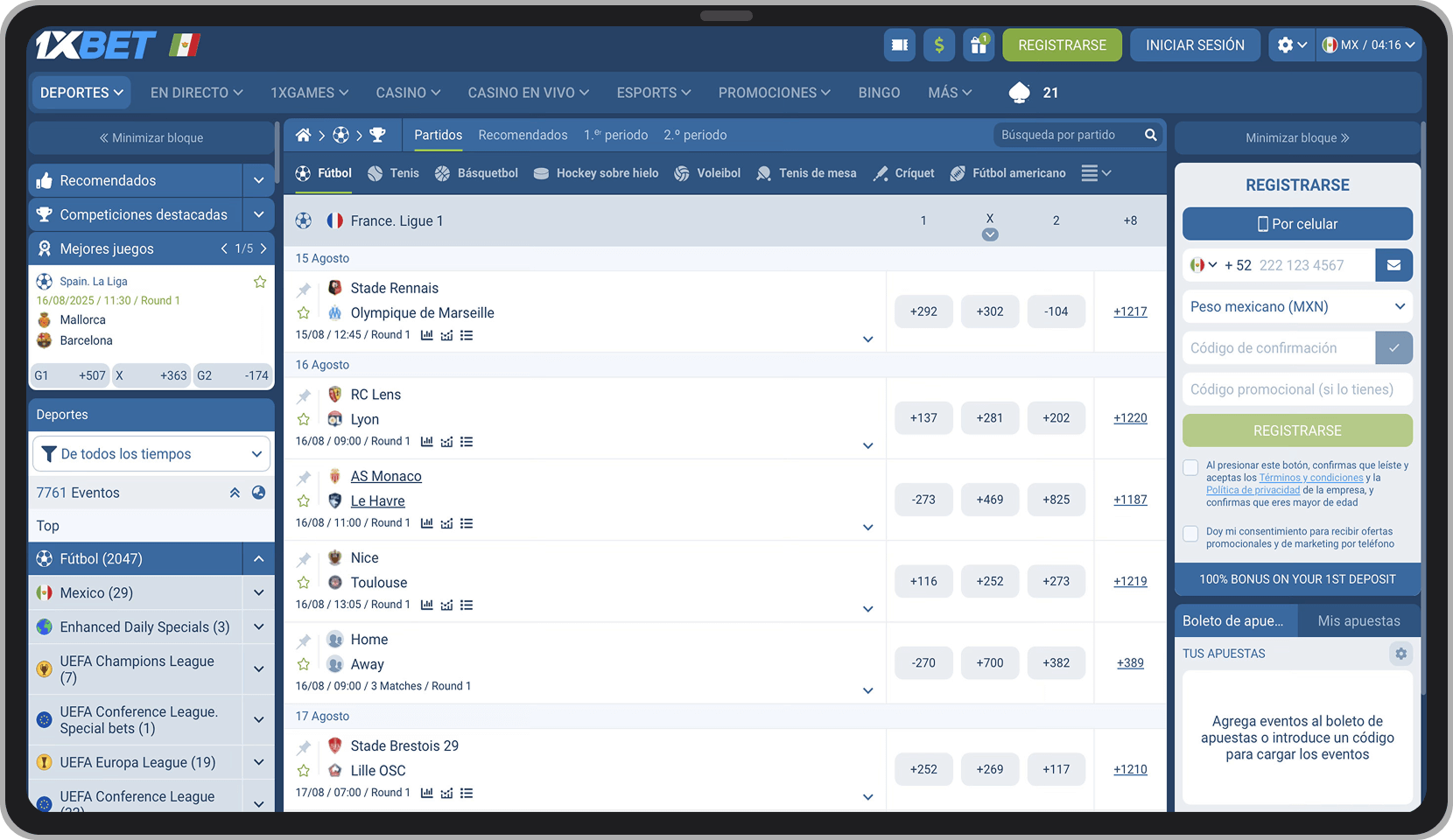Pin the Stade Brestois 29 match
Screen dimensions: 1453x840
[304, 746]
